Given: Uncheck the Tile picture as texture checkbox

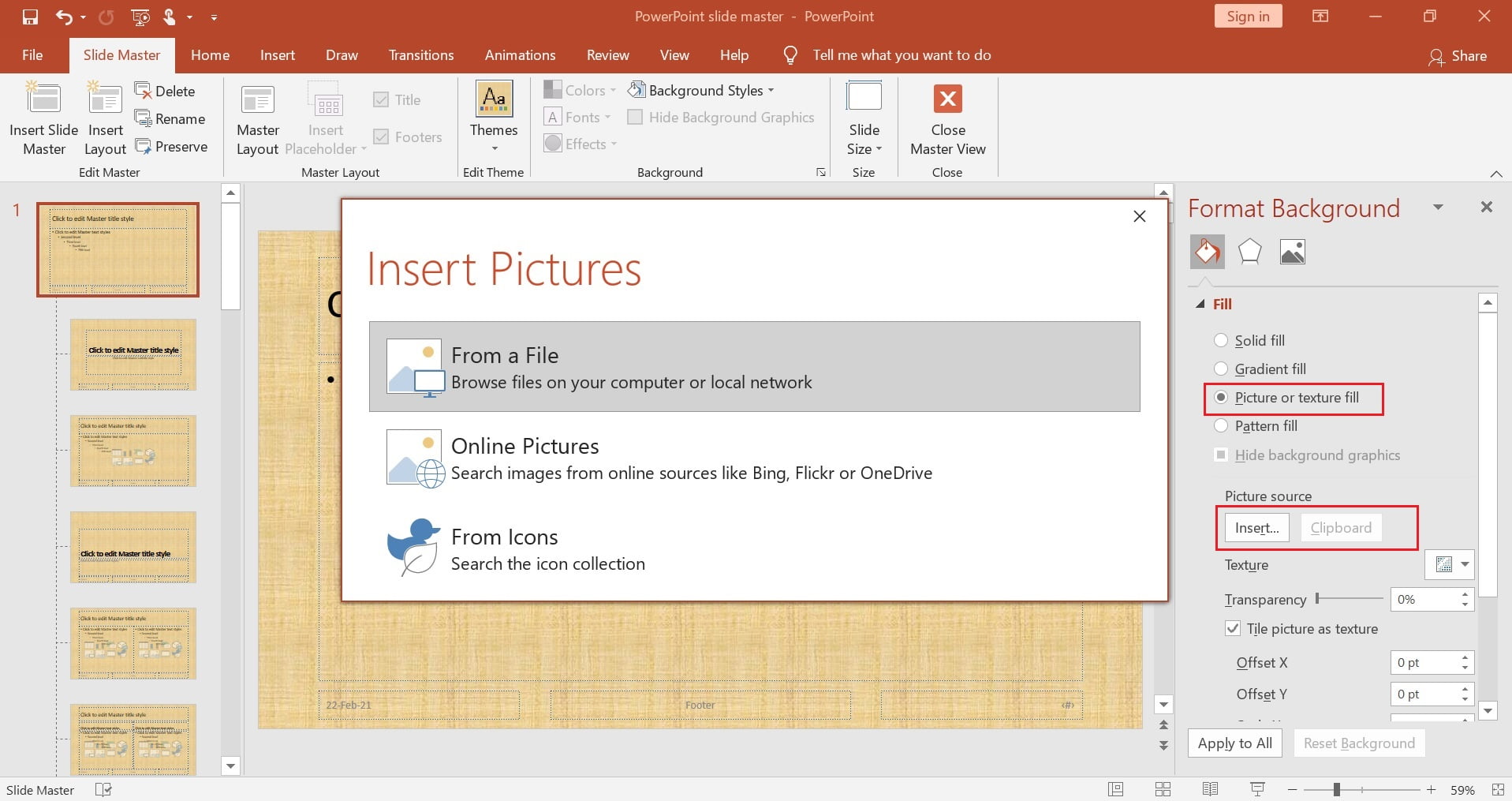Looking at the screenshot, I should (1231, 628).
